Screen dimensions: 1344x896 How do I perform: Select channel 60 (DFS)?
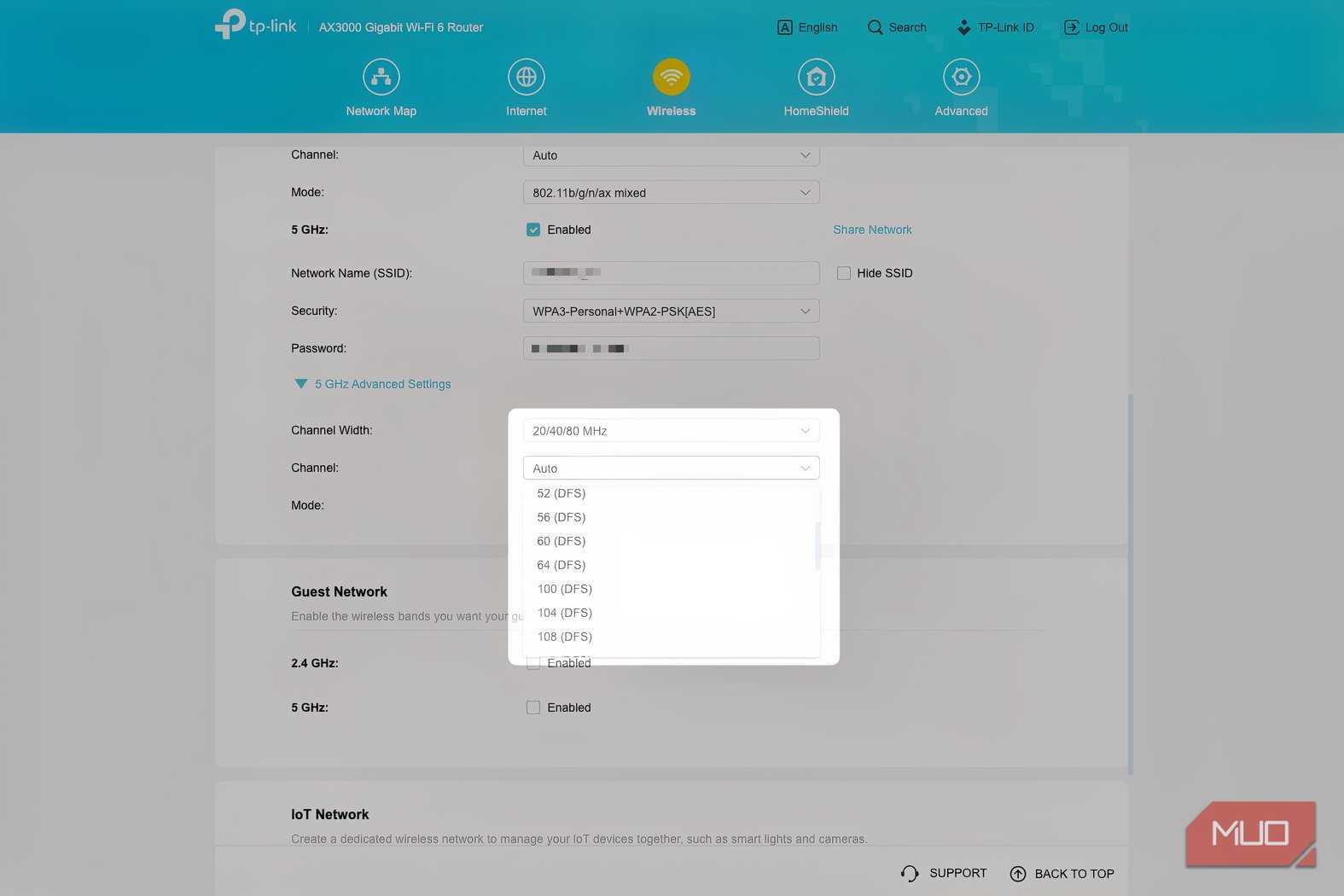click(x=670, y=541)
